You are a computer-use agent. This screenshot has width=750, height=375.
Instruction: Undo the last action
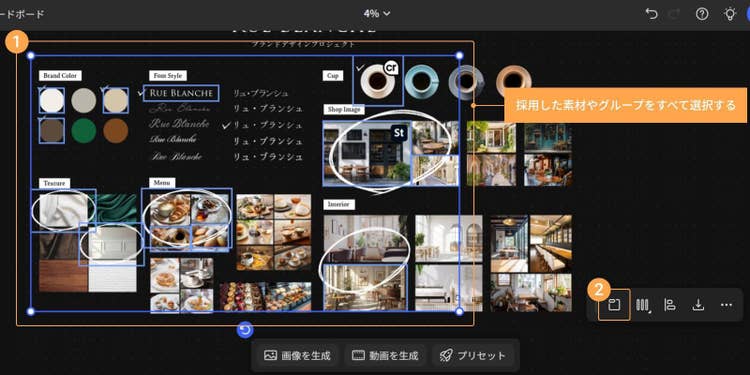651,14
